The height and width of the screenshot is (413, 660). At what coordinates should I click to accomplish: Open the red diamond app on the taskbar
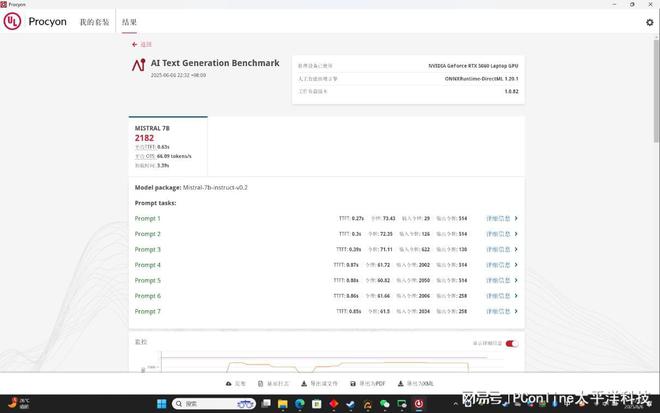pyautogui.click(x=334, y=404)
